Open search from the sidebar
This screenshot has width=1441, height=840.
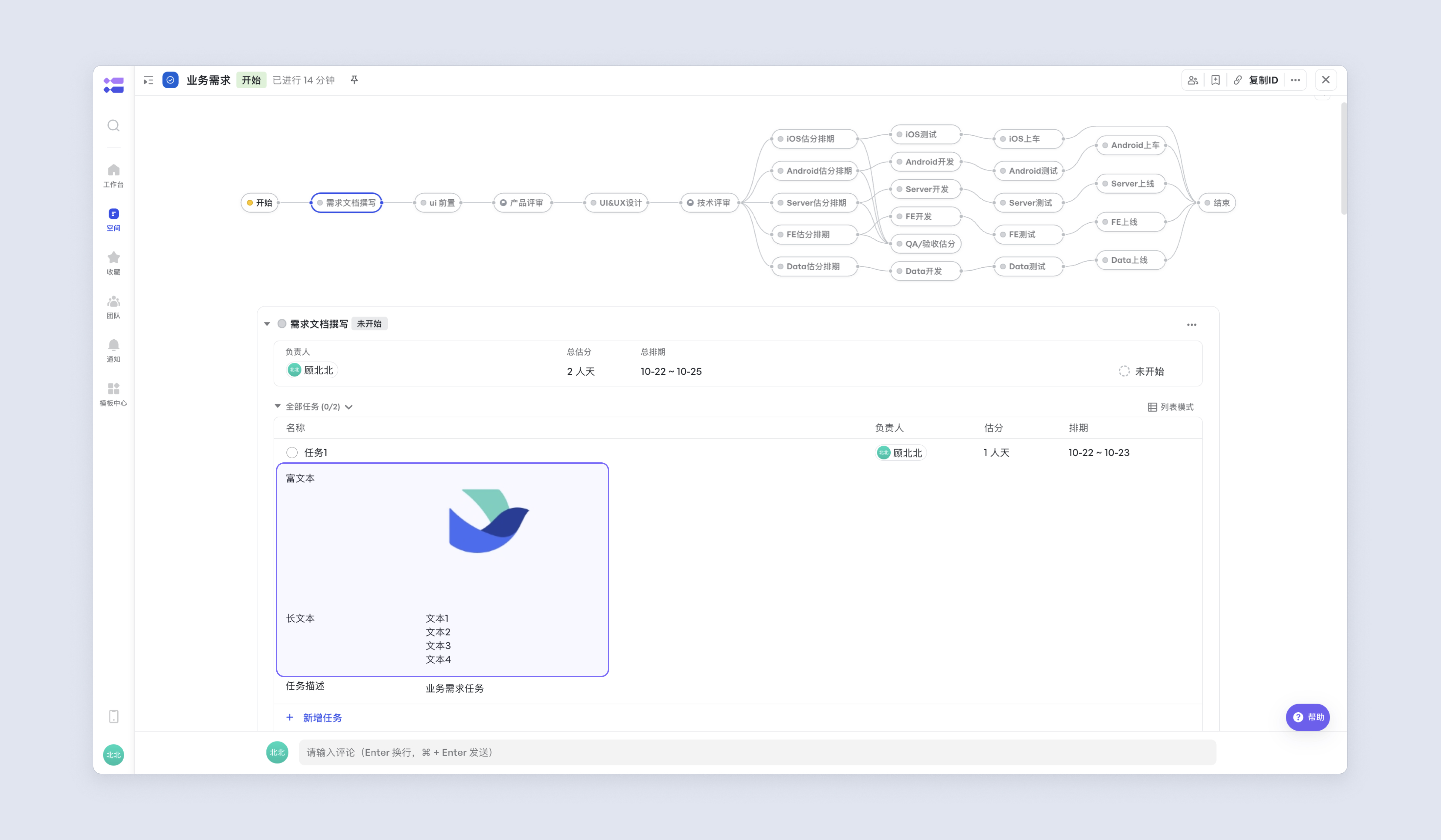tap(113, 126)
